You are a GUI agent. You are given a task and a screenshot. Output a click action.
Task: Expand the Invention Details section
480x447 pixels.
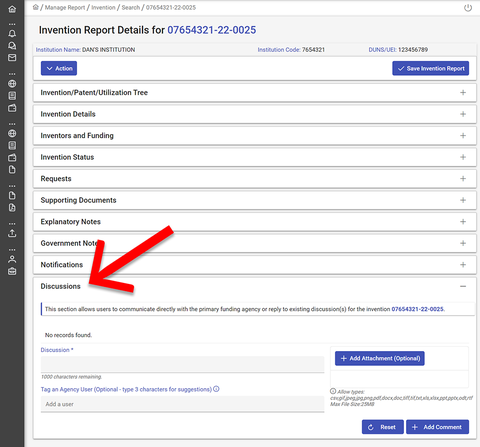pyautogui.click(x=254, y=114)
